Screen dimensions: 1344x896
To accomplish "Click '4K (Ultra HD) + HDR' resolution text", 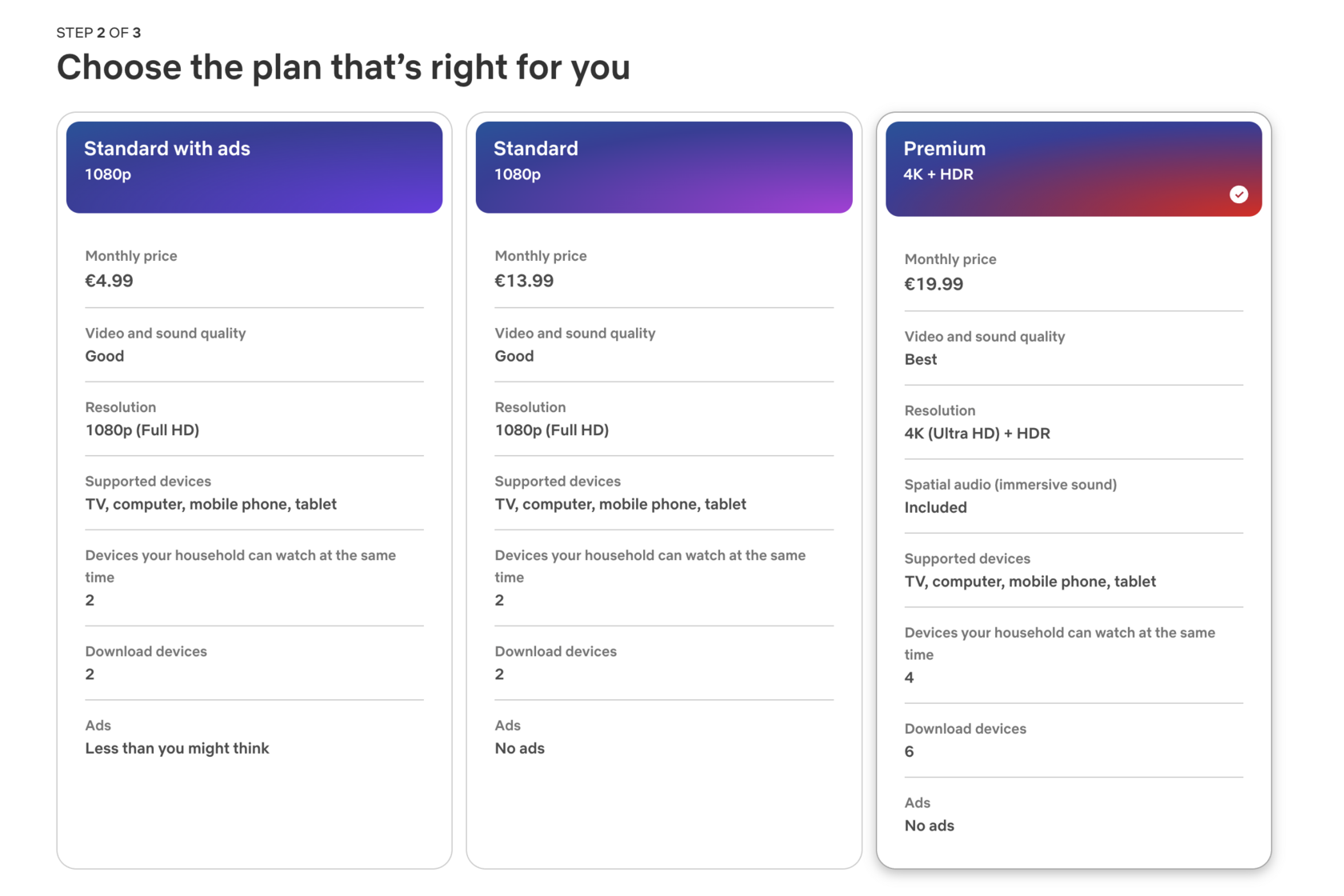I will pyautogui.click(x=977, y=434).
